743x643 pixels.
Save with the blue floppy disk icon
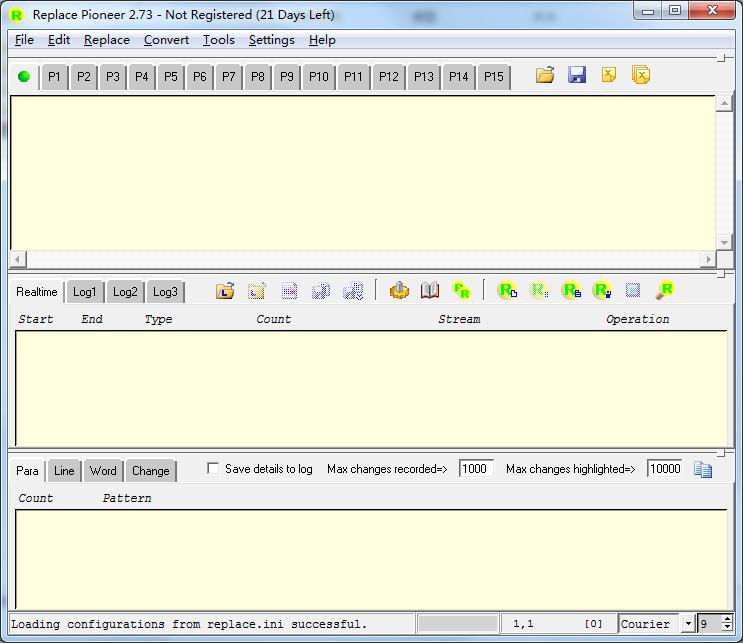[x=577, y=75]
